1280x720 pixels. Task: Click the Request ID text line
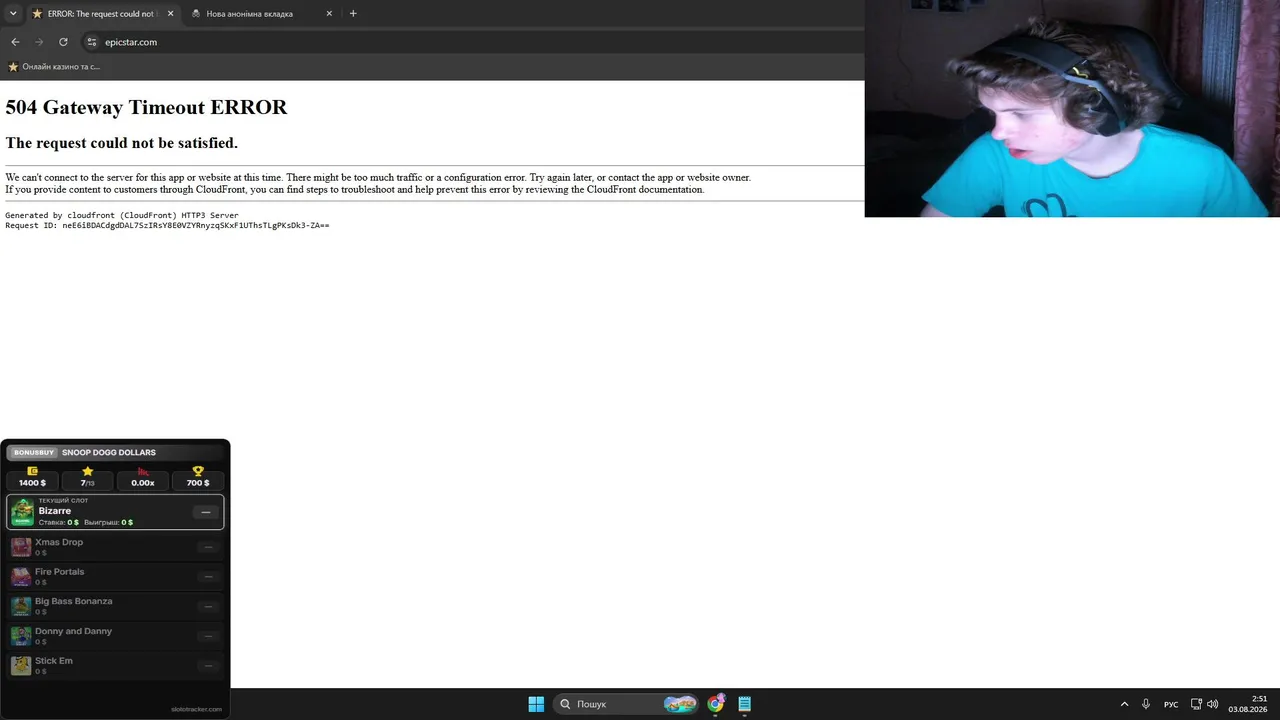pyautogui.click(x=167, y=226)
